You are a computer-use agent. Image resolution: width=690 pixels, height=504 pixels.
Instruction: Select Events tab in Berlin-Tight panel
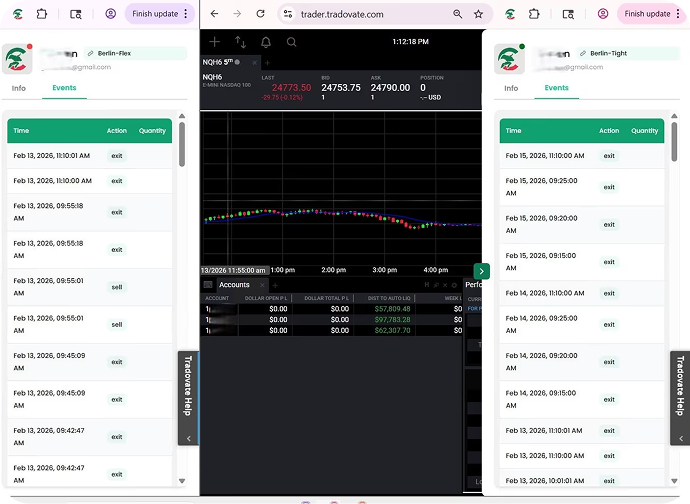click(557, 88)
